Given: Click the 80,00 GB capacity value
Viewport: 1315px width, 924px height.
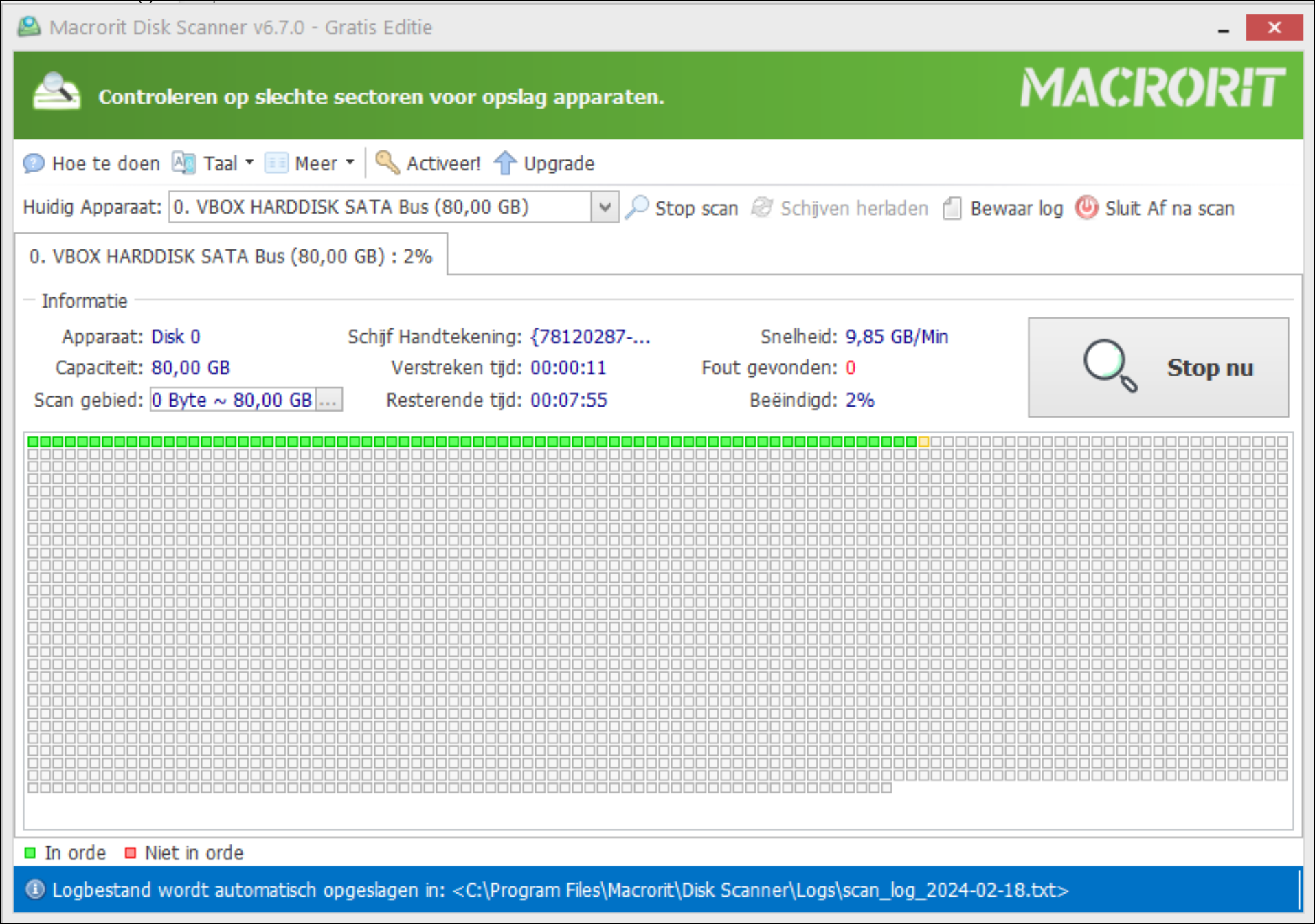Looking at the screenshot, I should click(190, 368).
